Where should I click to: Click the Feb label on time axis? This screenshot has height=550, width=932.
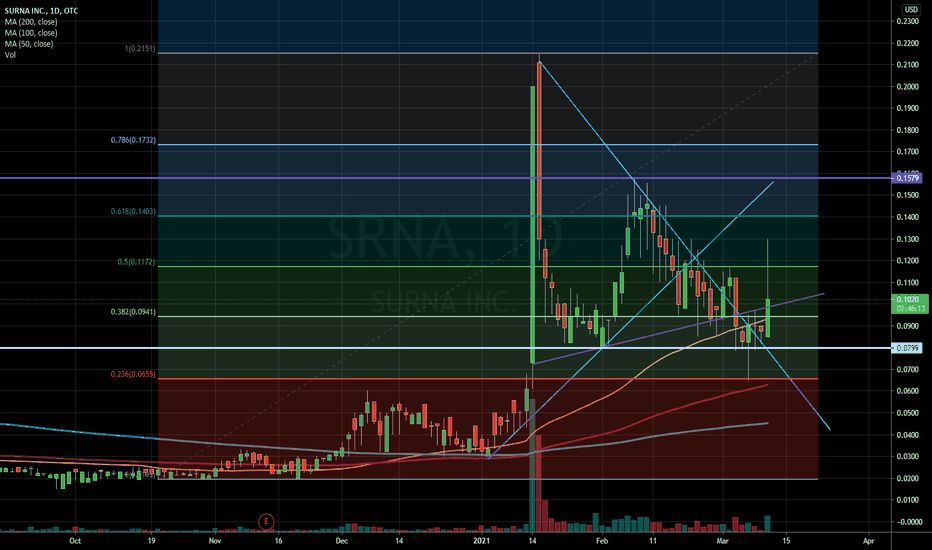click(x=602, y=540)
